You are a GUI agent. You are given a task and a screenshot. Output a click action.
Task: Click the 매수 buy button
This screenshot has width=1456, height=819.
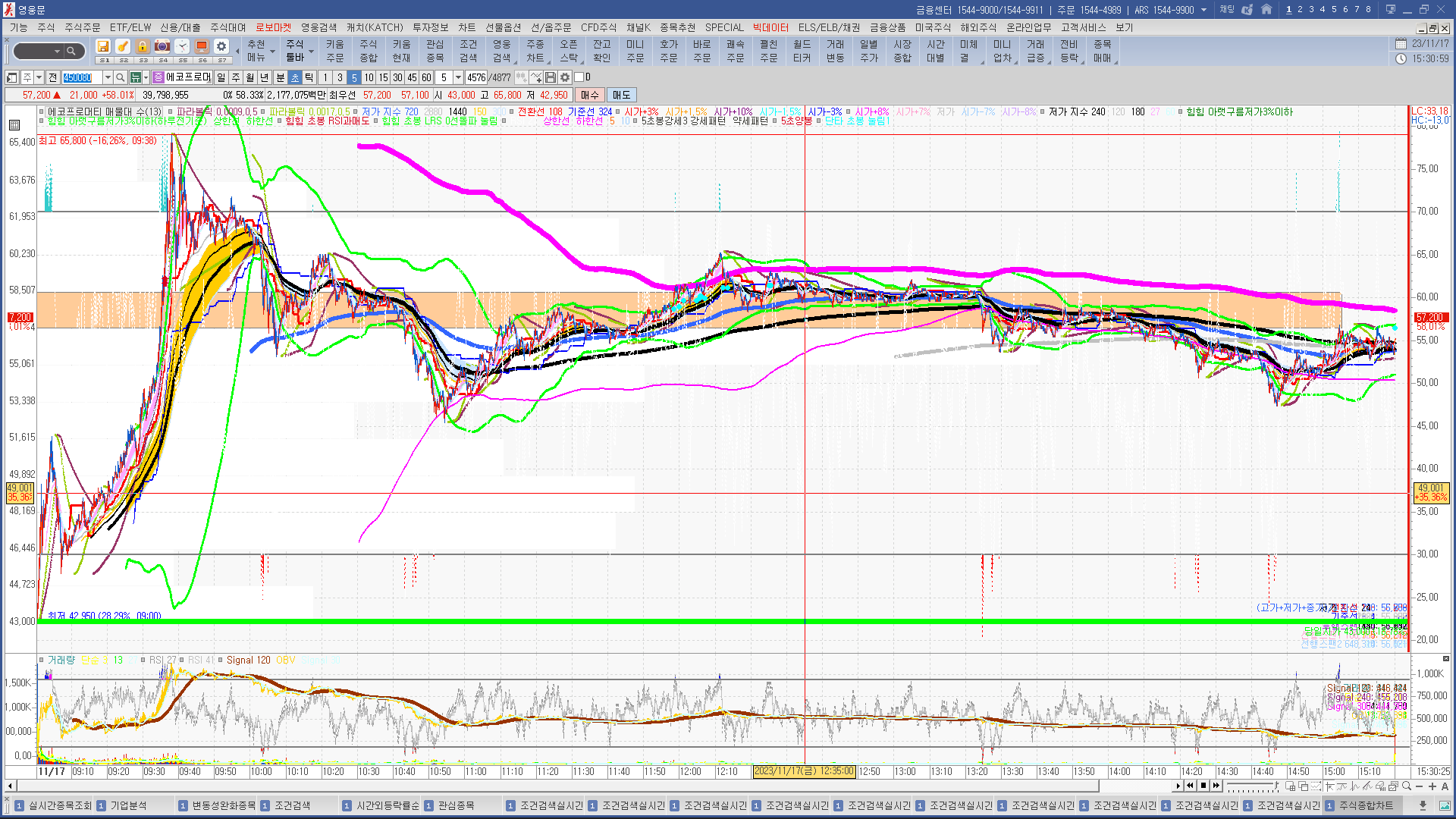(x=590, y=95)
